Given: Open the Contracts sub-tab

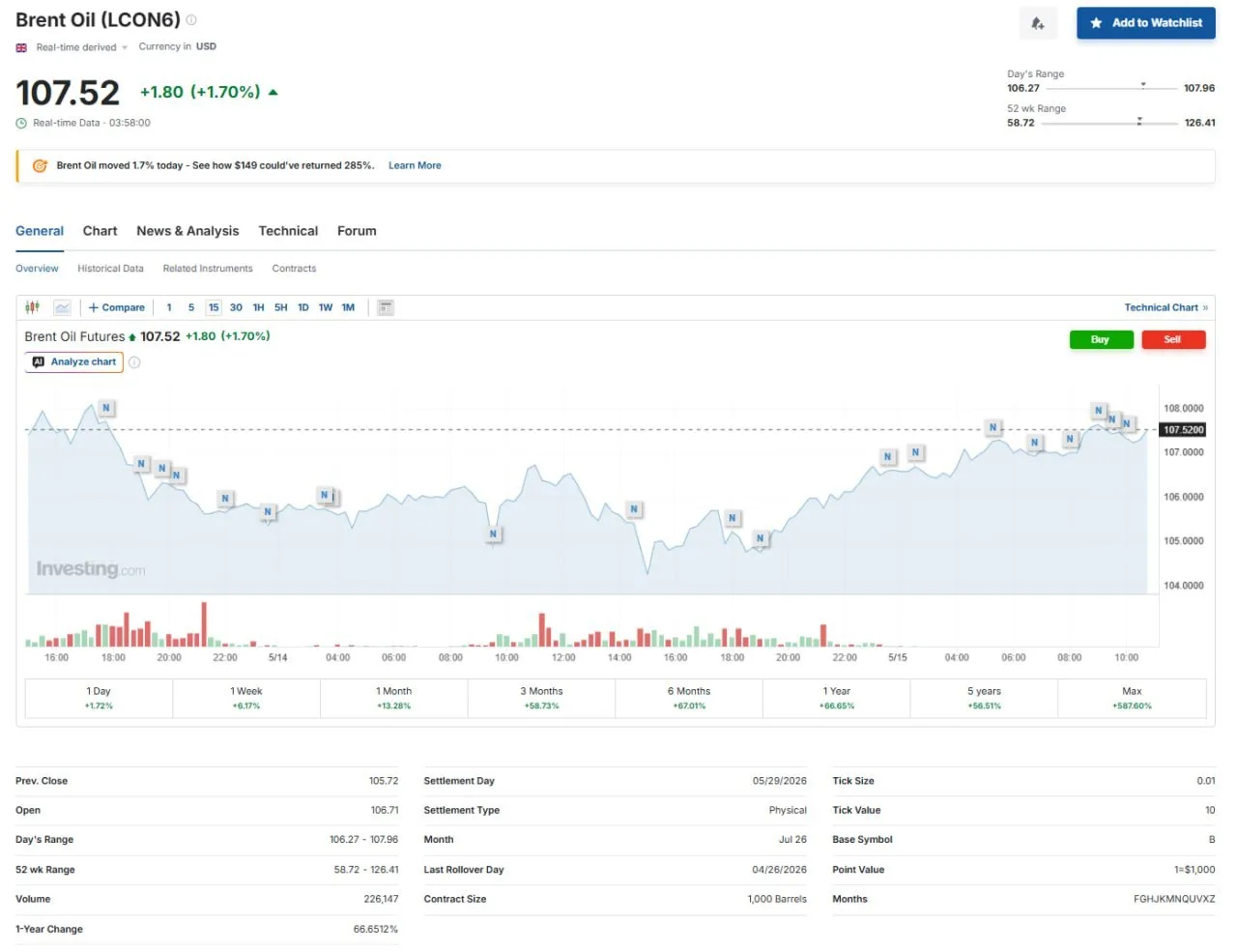Looking at the screenshot, I should pyautogui.click(x=294, y=269).
